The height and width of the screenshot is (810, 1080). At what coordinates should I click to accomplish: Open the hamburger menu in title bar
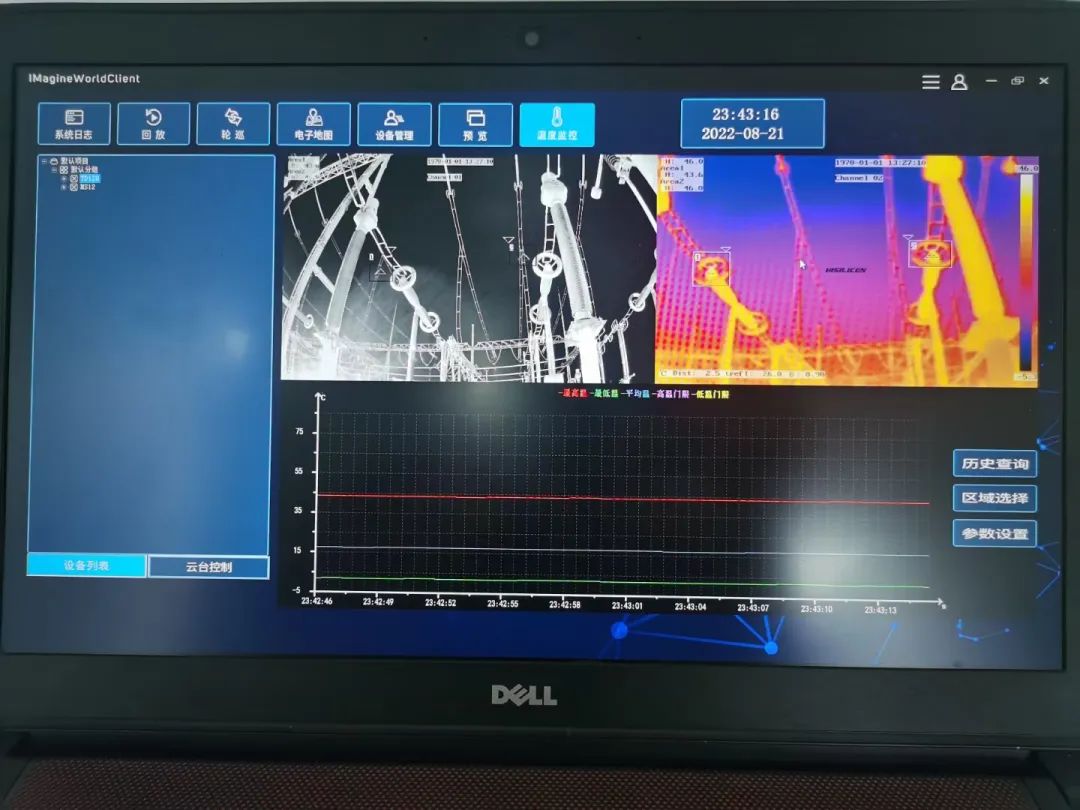(x=930, y=82)
